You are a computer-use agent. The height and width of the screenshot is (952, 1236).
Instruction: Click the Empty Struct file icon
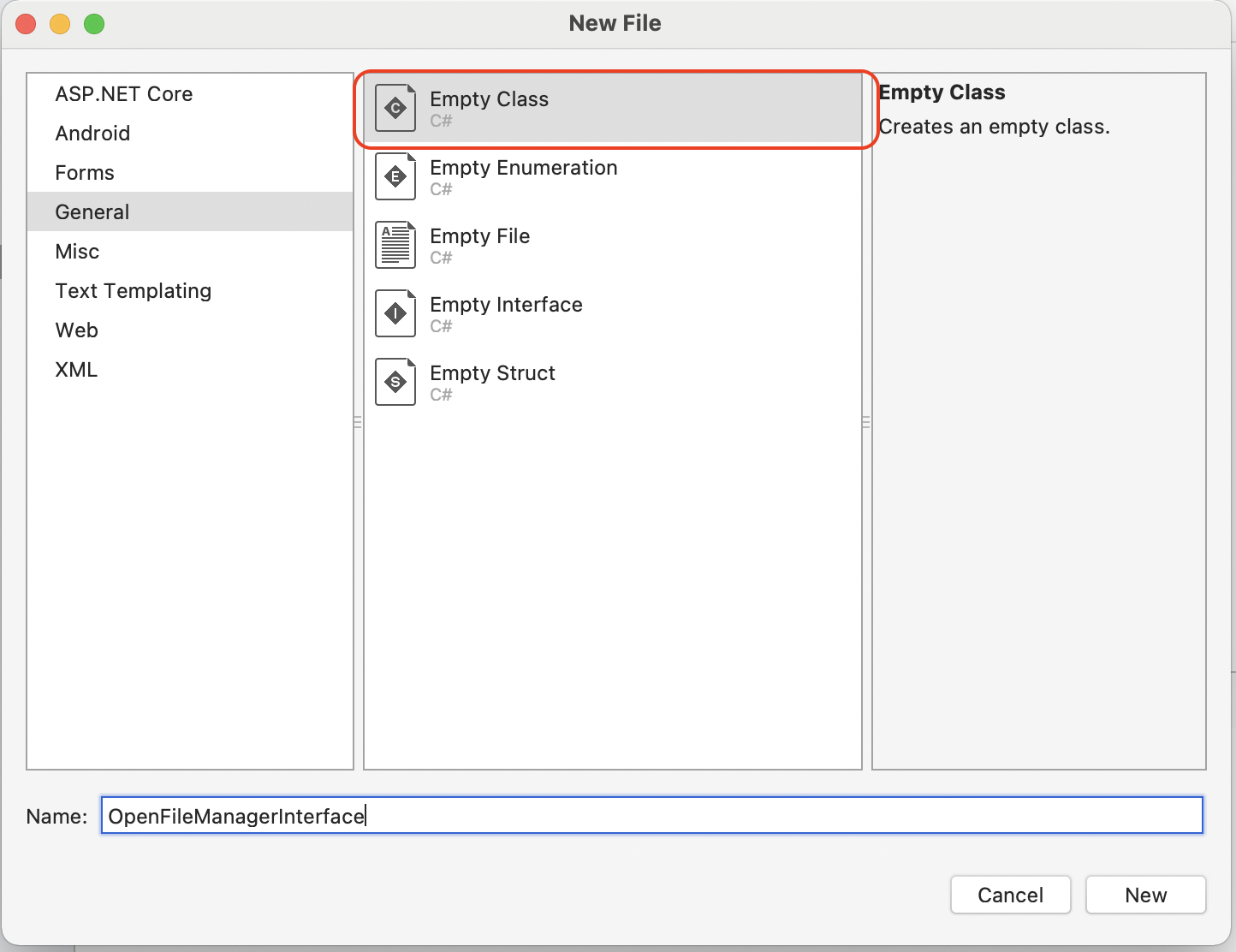pyautogui.click(x=395, y=382)
